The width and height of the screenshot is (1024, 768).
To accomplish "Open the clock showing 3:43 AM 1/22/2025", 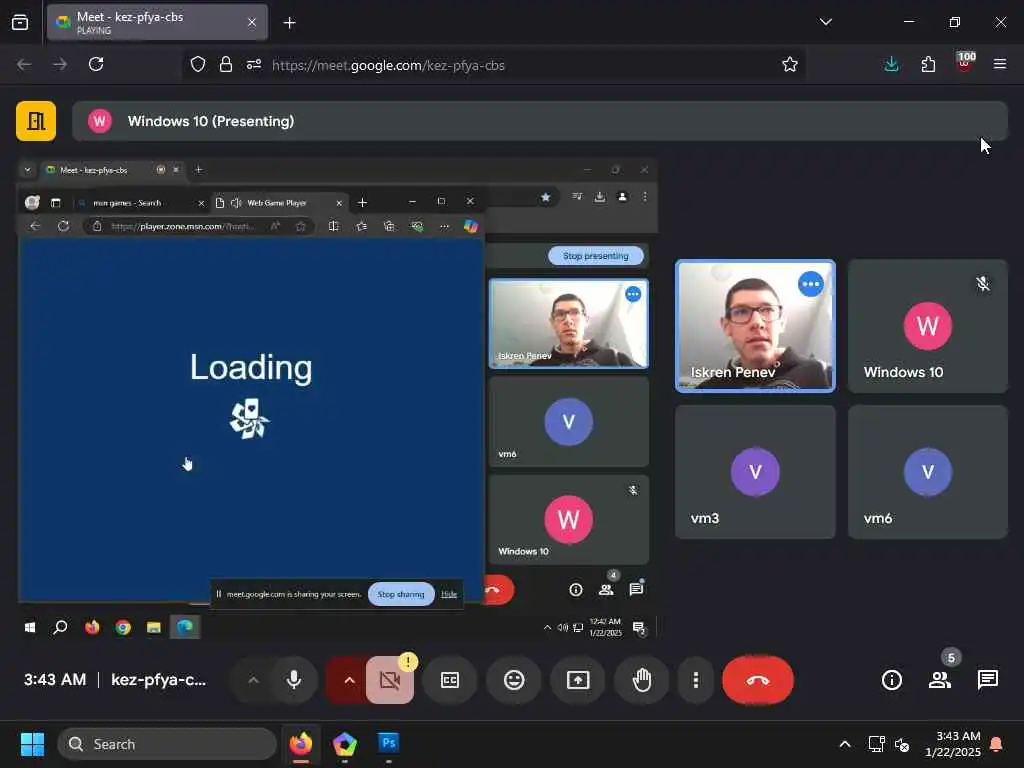I will (953, 744).
